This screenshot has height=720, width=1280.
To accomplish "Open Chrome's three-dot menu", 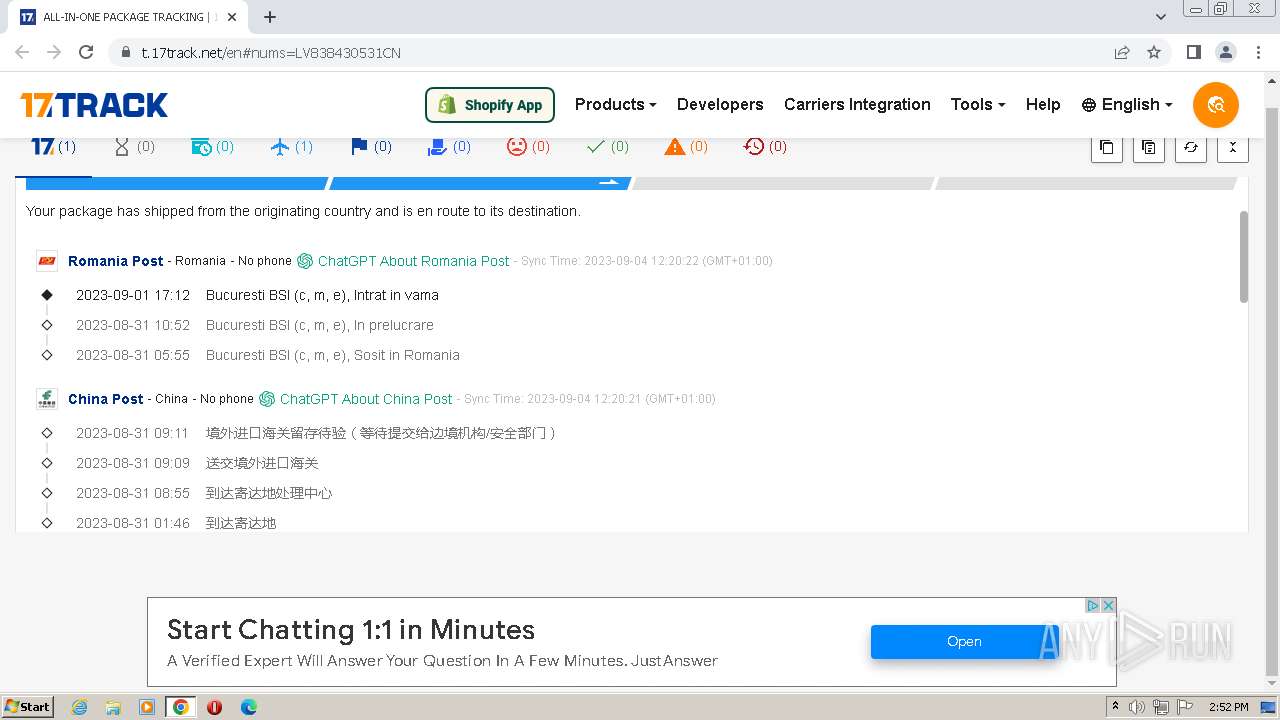I will pyautogui.click(x=1258, y=53).
